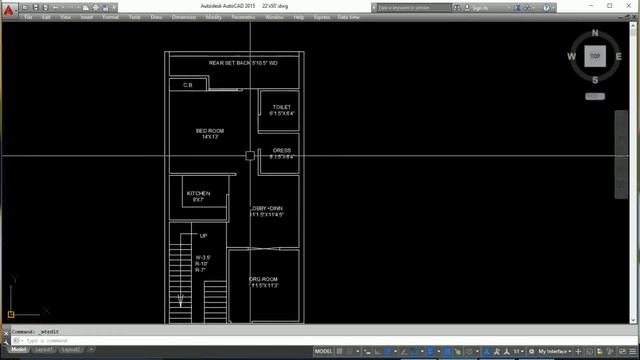Viewport: 640px width, 360px height.
Task: Click the keyword search field in InfoCenter
Action: (414, 8)
